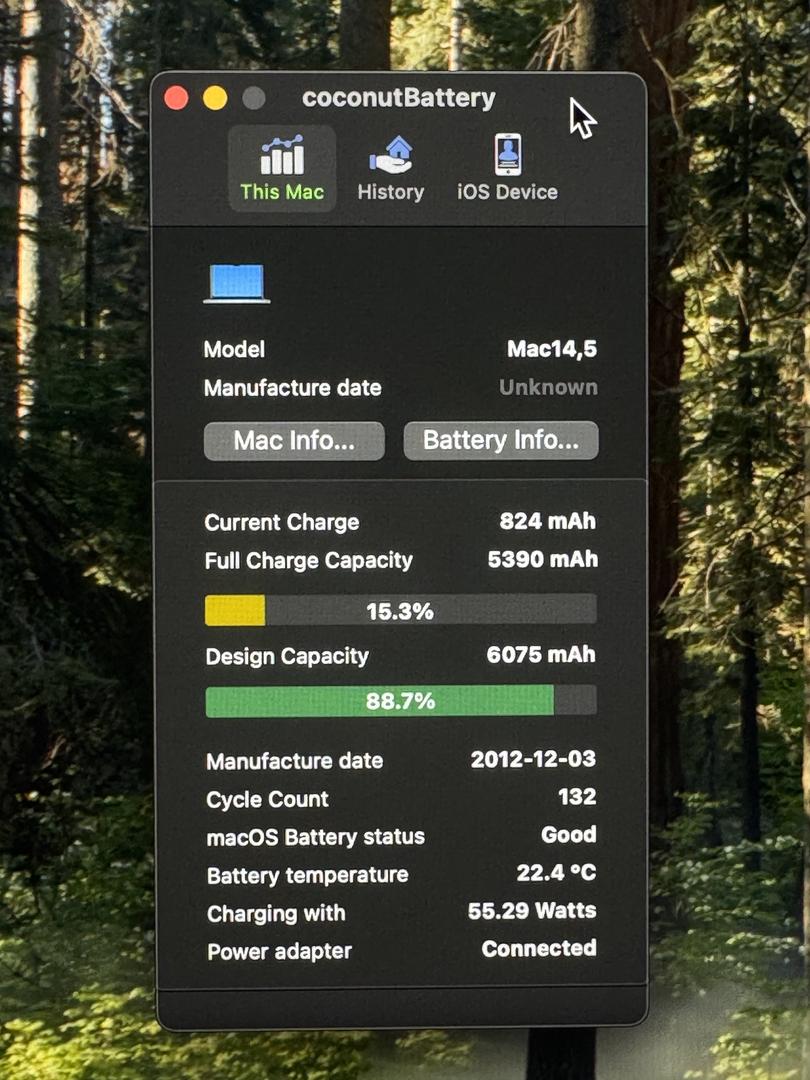The image size is (810, 1080).
Task: Open the Battery Info... button
Action: pos(501,440)
